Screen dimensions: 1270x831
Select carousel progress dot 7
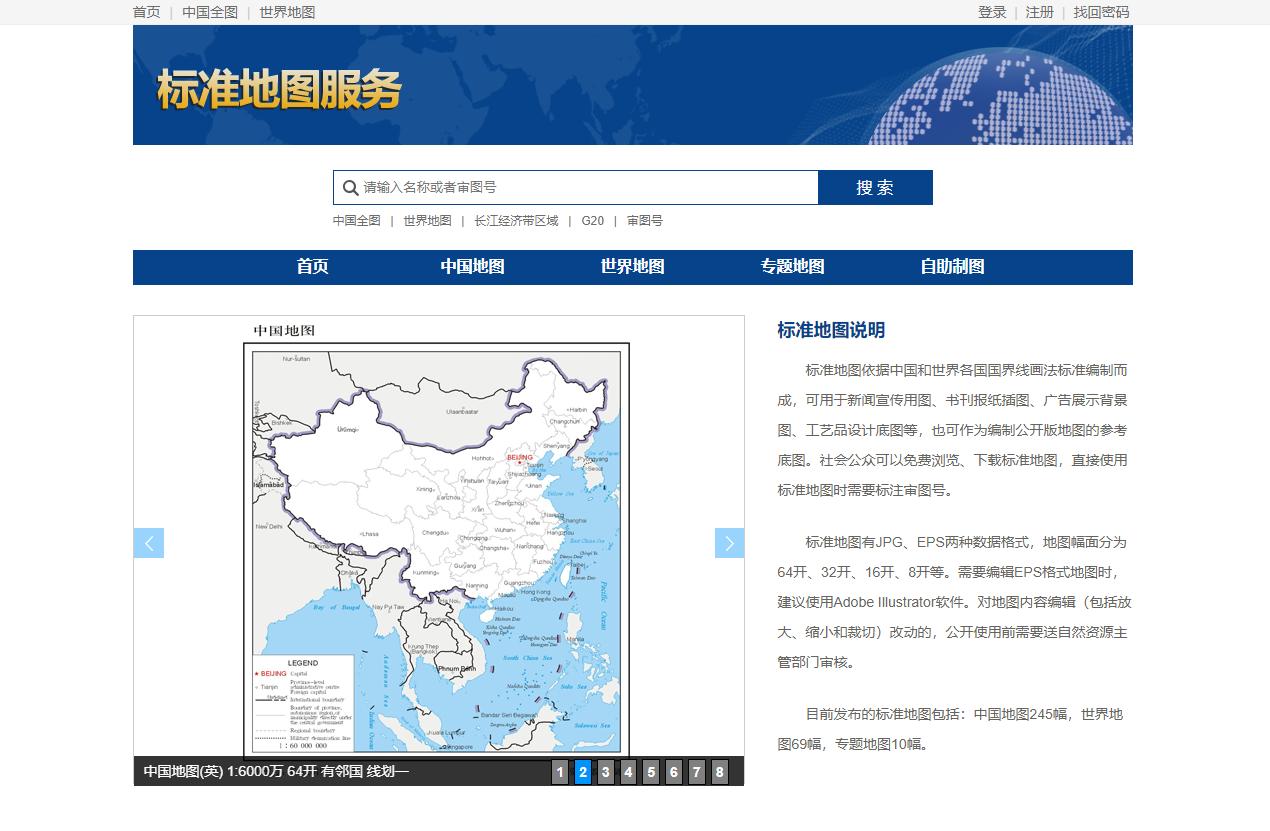pyautogui.click(x=697, y=772)
